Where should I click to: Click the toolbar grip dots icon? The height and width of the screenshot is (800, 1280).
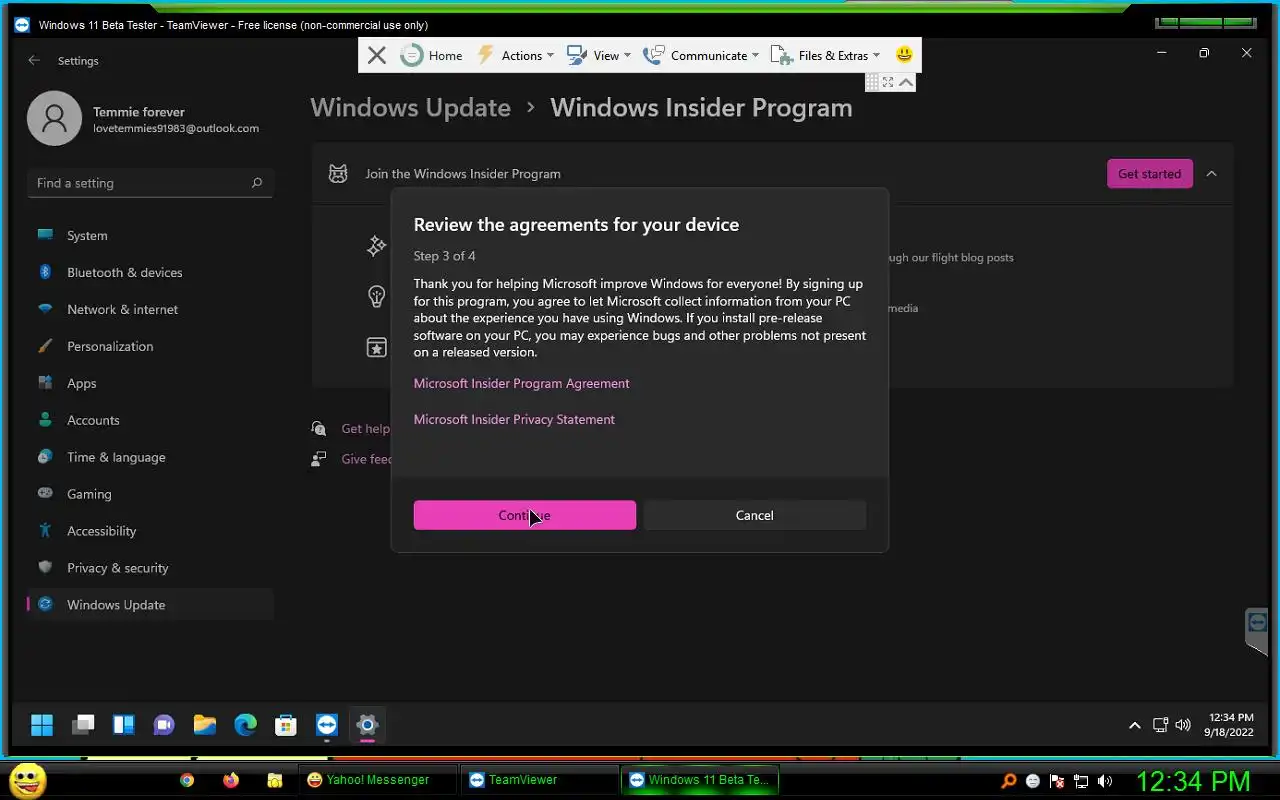coord(872,82)
